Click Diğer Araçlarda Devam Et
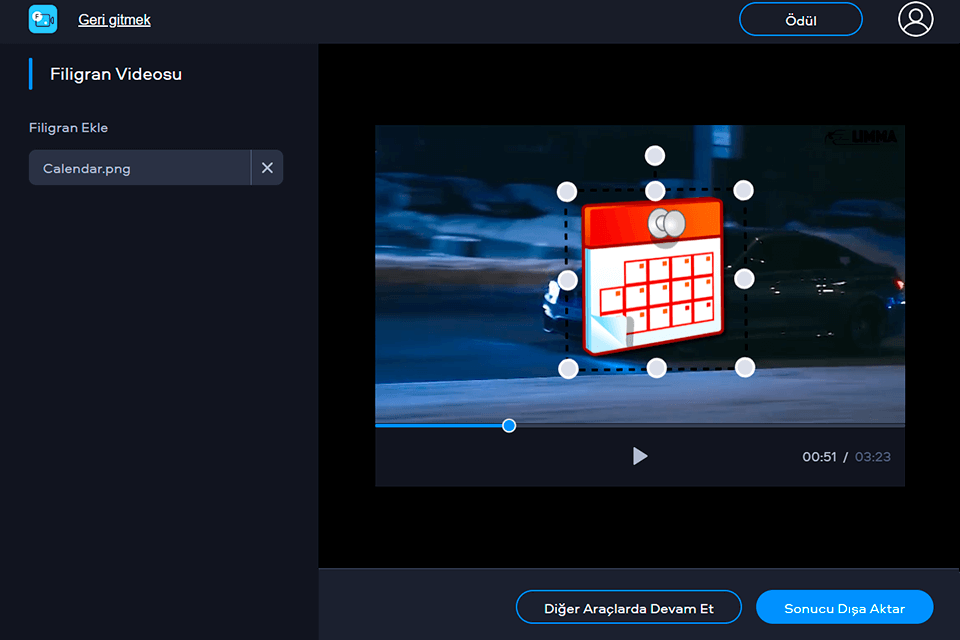 (628, 607)
